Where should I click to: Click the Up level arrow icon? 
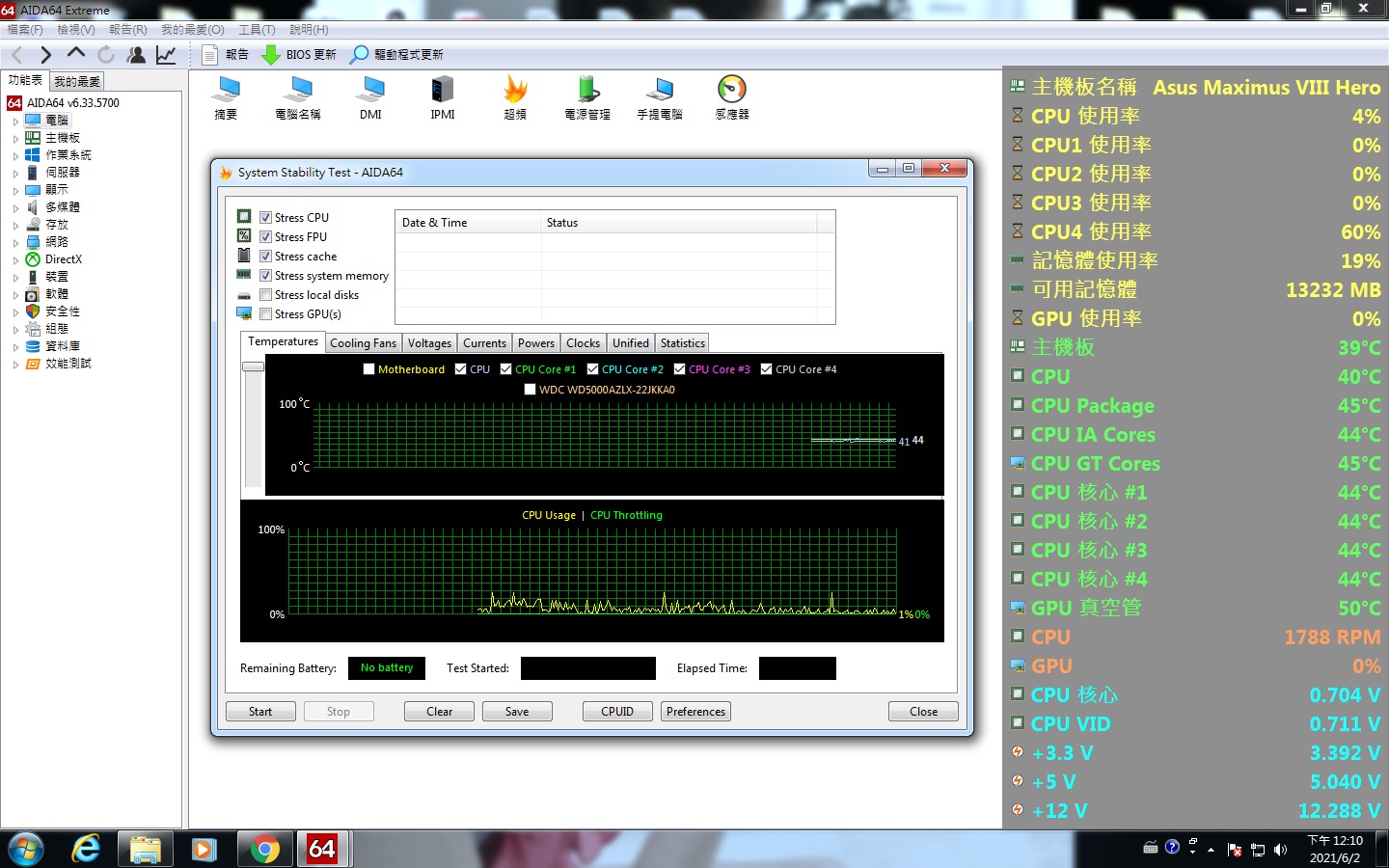click(x=76, y=54)
